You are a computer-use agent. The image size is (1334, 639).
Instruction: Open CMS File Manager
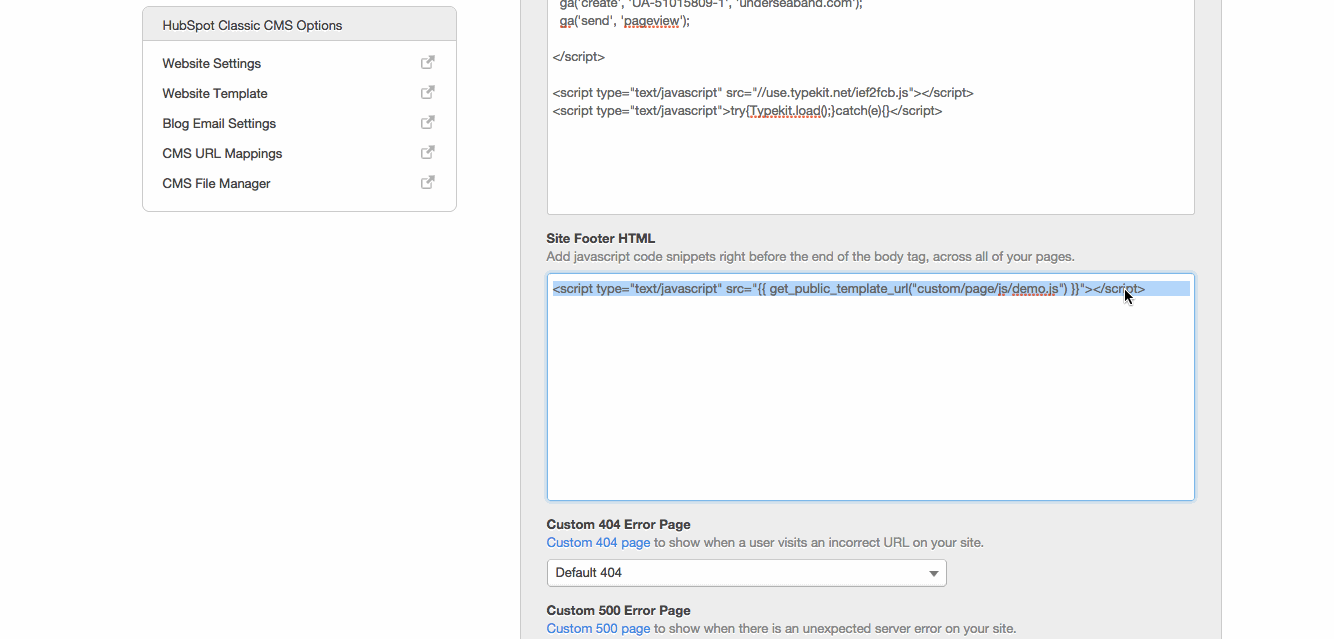[x=216, y=184]
